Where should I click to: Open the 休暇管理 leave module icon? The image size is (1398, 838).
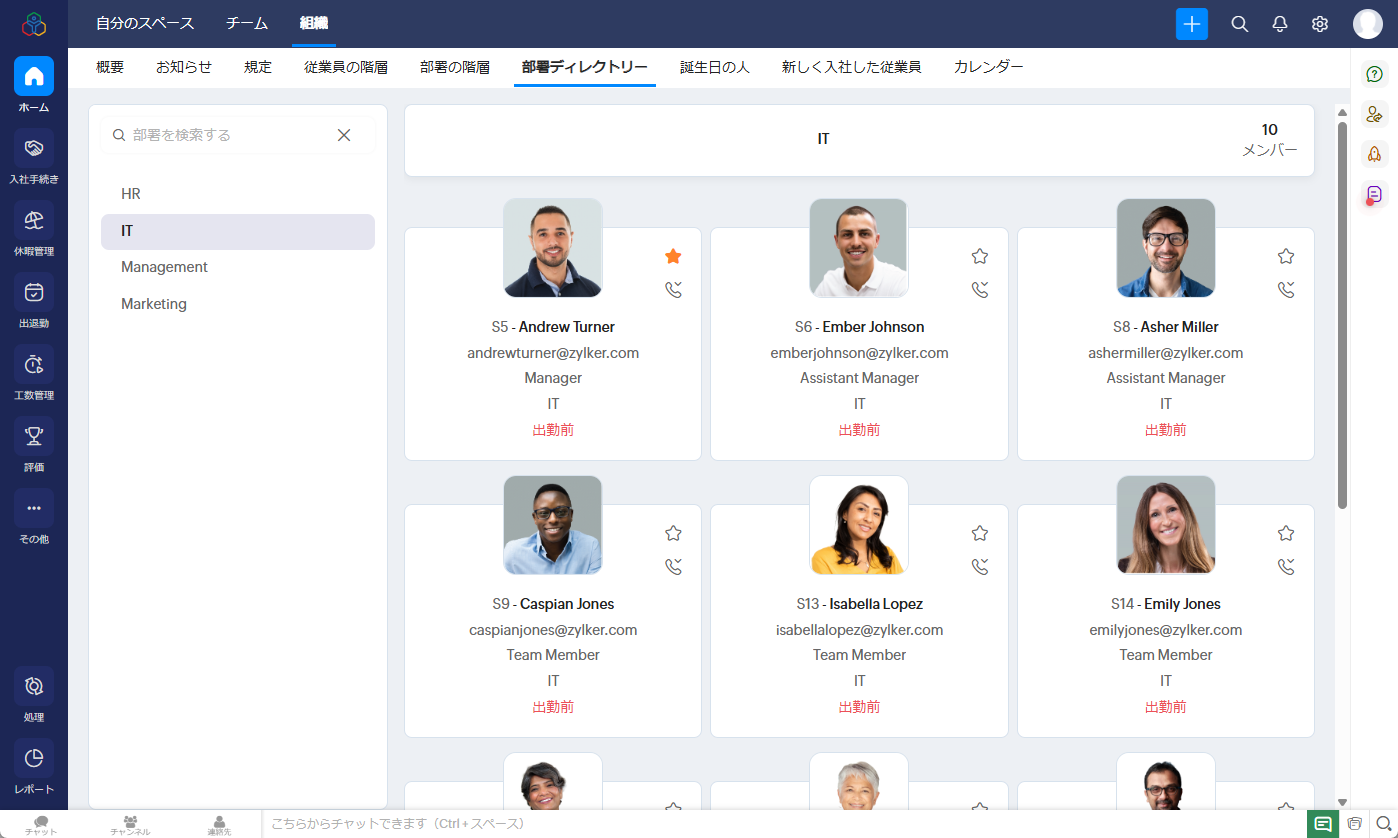pyautogui.click(x=34, y=221)
